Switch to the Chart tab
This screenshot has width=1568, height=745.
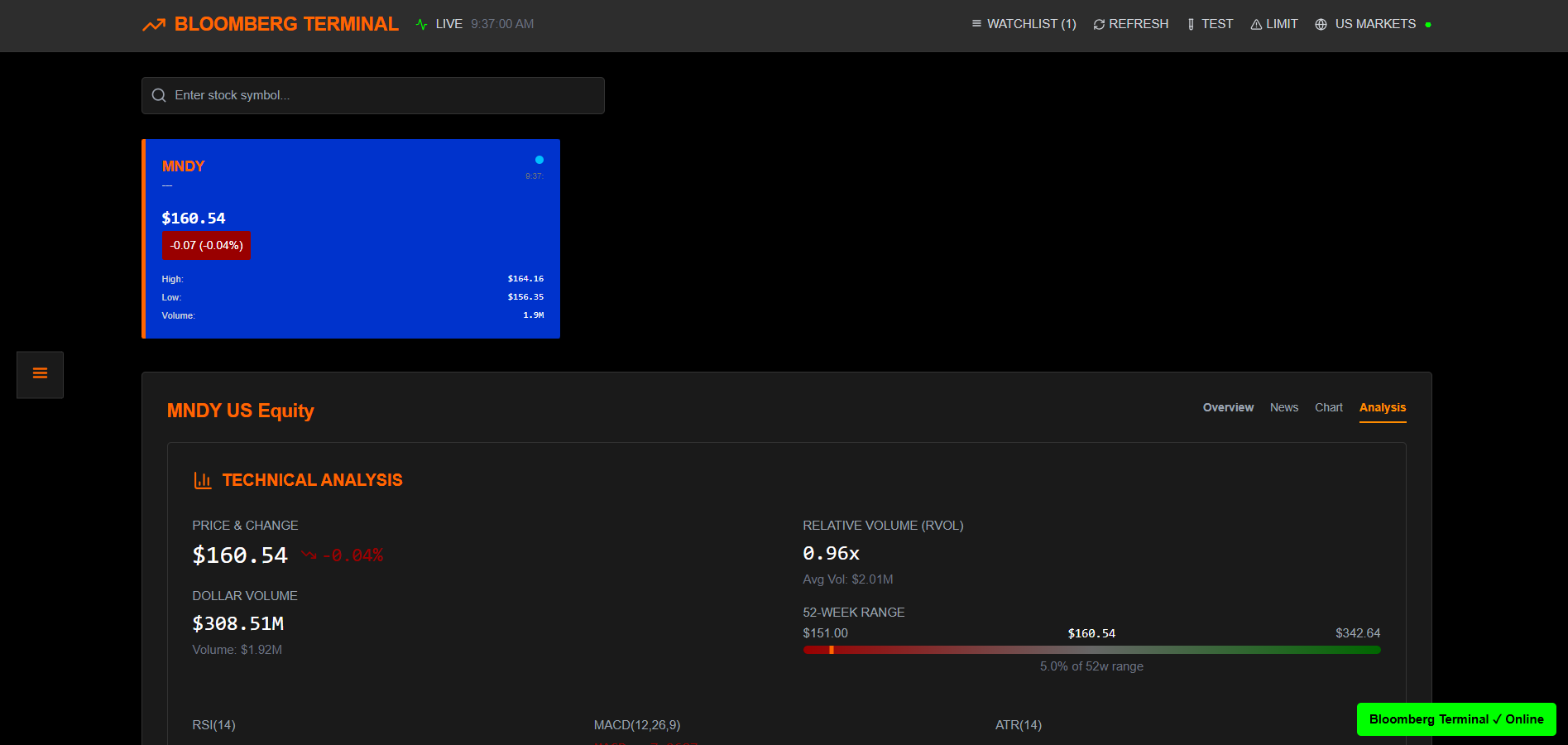point(1329,407)
